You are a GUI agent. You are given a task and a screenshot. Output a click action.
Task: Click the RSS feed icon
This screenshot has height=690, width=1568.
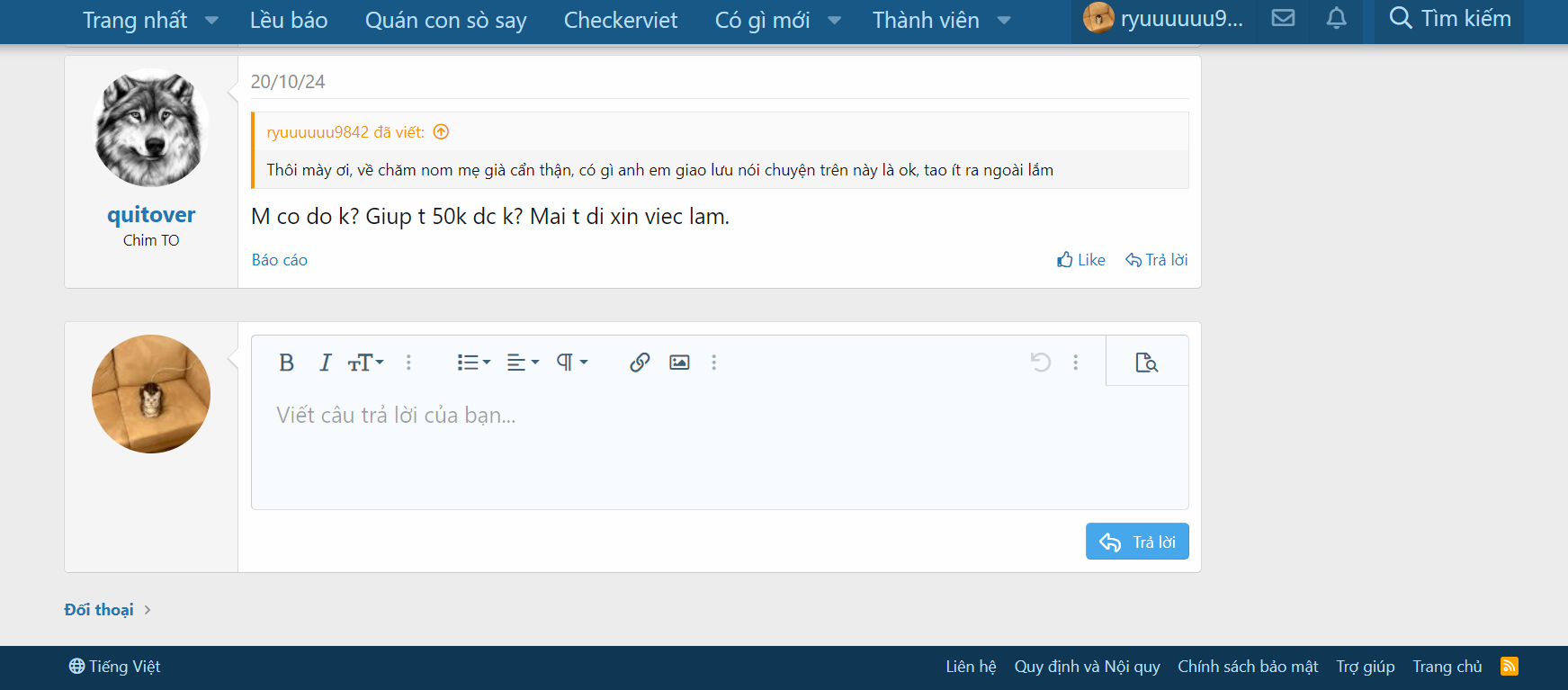point(1509,667)
